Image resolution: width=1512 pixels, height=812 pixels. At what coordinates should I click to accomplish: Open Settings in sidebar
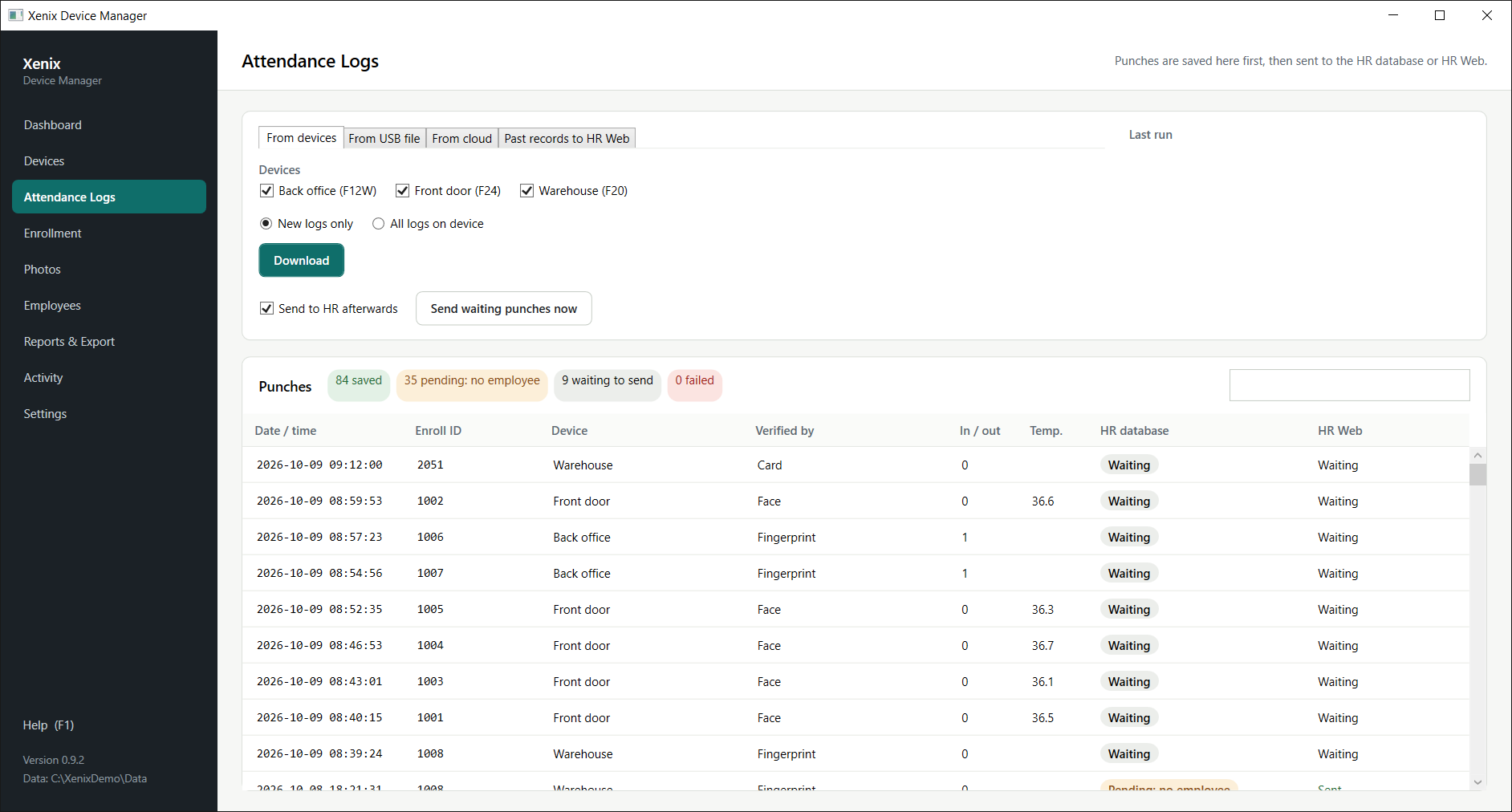coord(109,413)
